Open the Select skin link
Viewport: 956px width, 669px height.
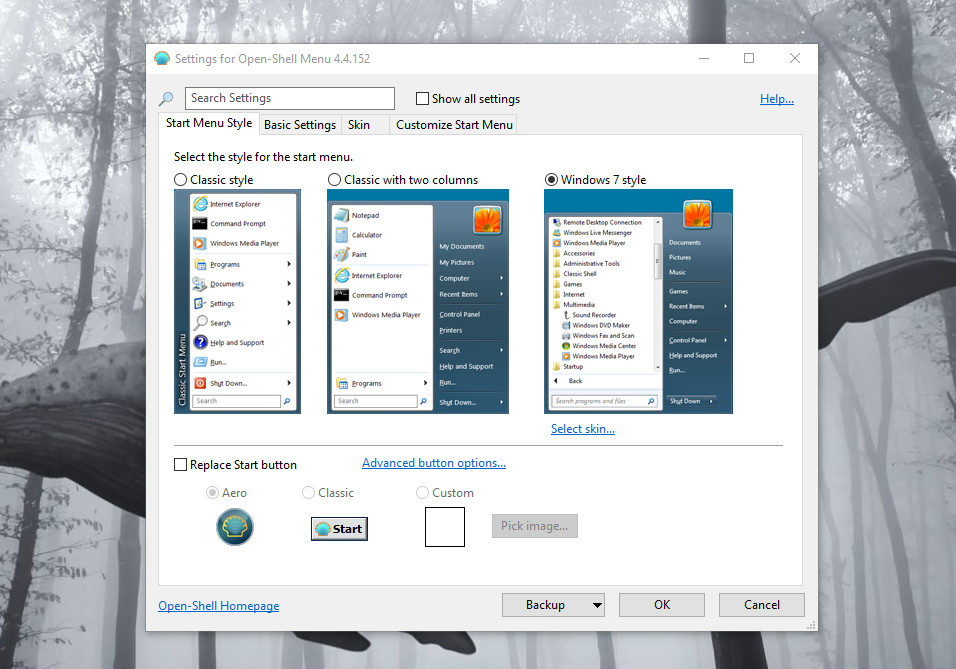tap(583, 428)
